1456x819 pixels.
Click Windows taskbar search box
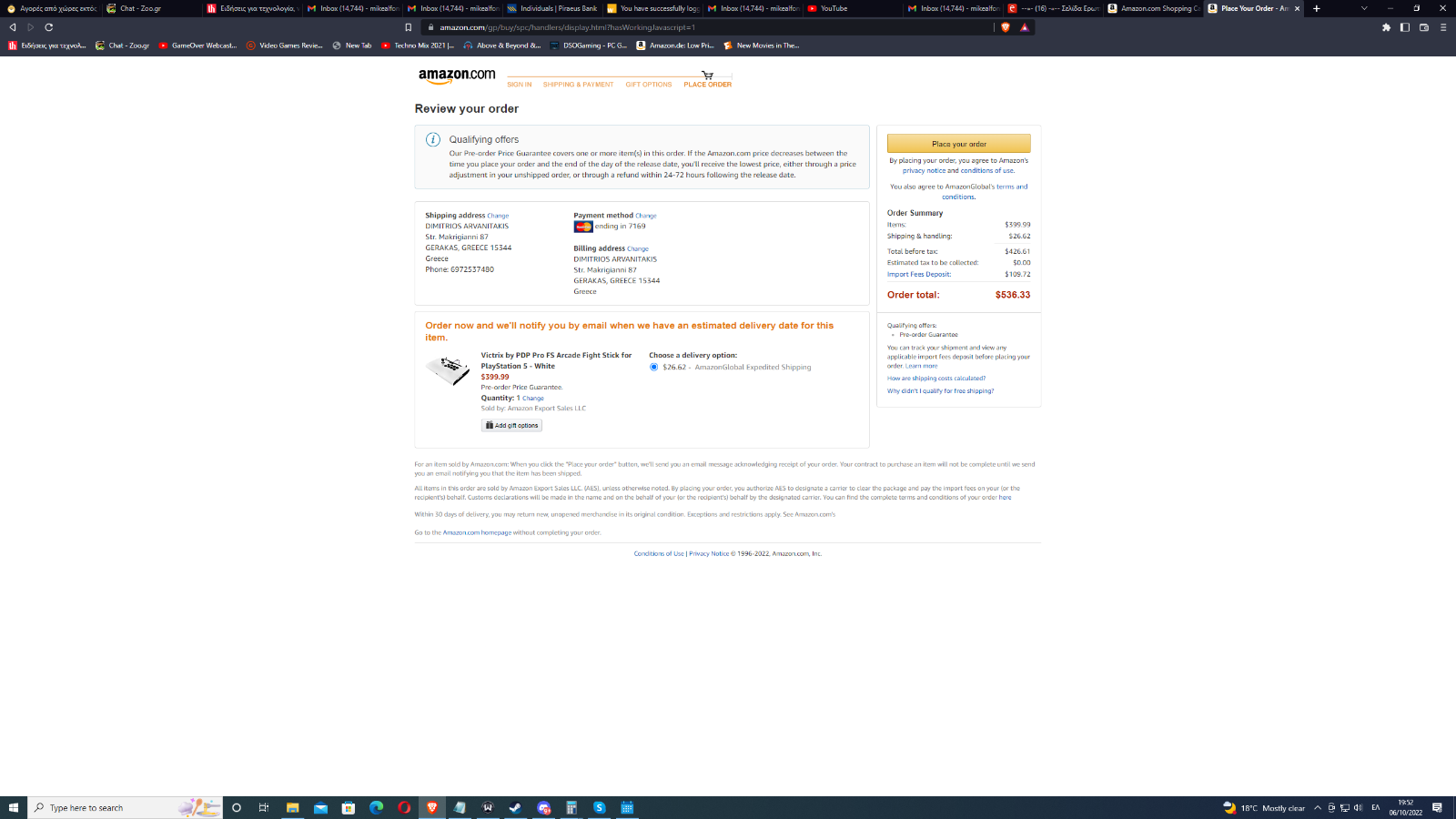[x=126, y=807]
